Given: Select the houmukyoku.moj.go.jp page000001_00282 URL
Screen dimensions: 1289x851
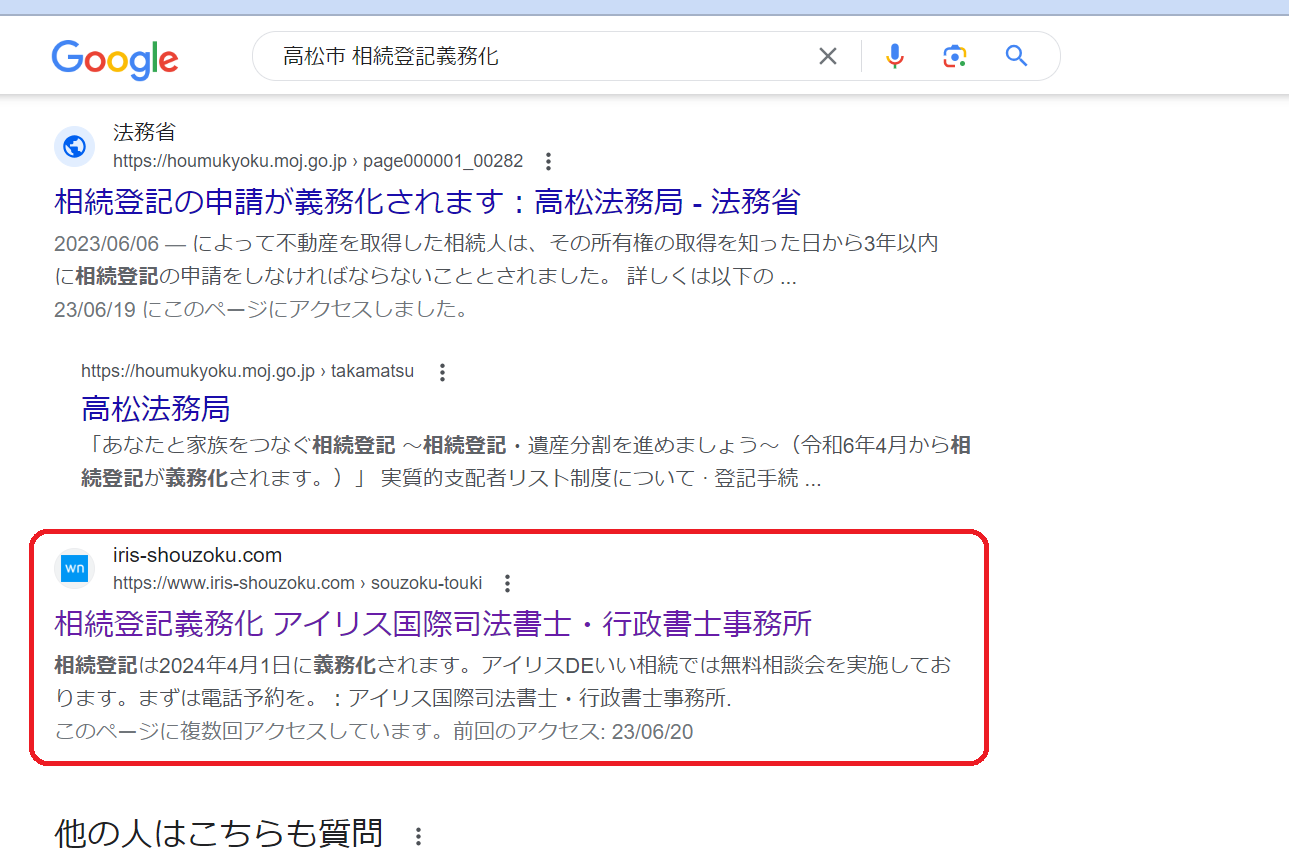Looking at the screenshot, I should coord(318,161).
